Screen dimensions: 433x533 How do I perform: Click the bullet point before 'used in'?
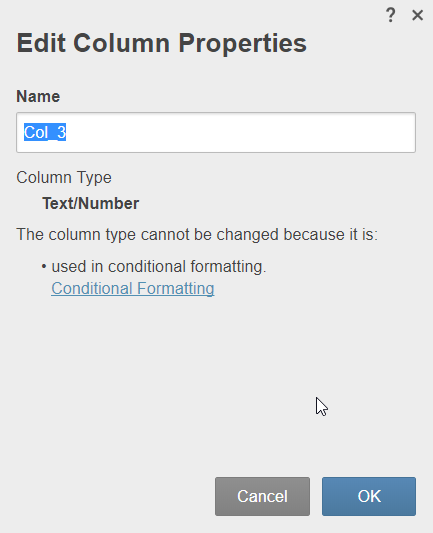click(x=44, y=267)
